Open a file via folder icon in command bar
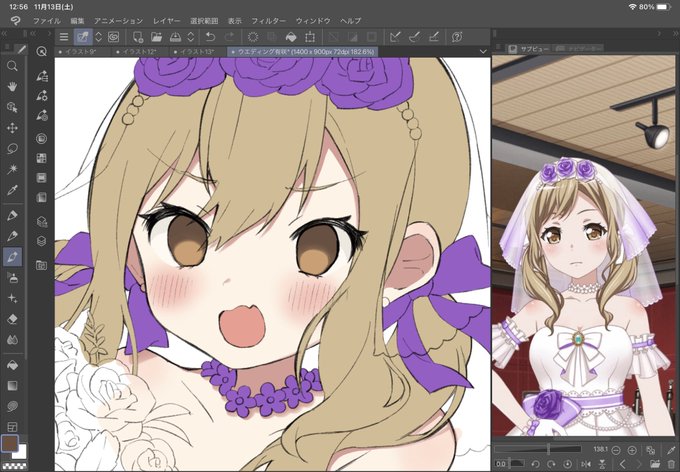Viewport: 680px width, 472px height. click(x=157, y=37)
